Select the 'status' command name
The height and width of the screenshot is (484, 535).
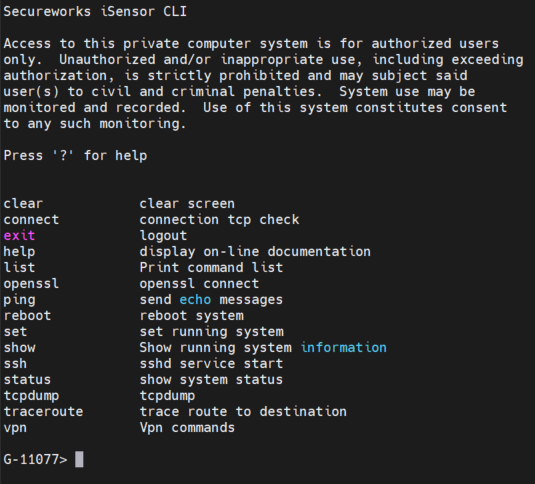click(x=27, y=380)
